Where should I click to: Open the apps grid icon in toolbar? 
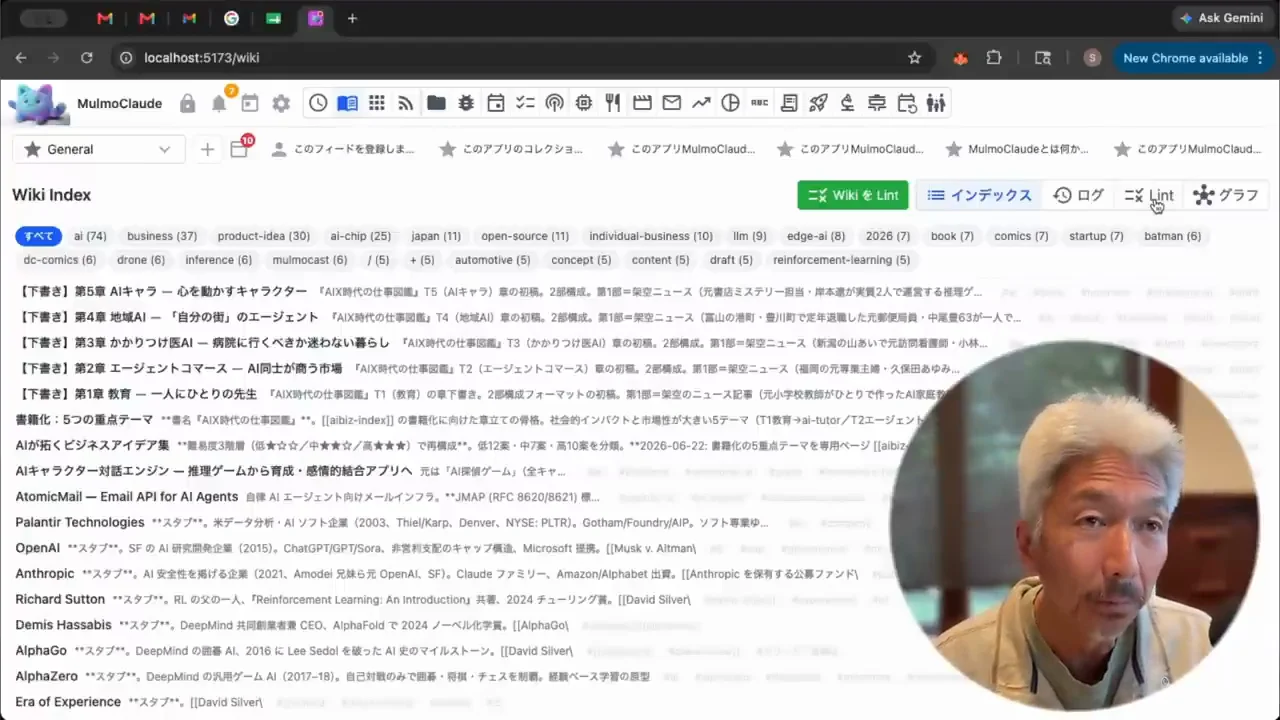377,103
